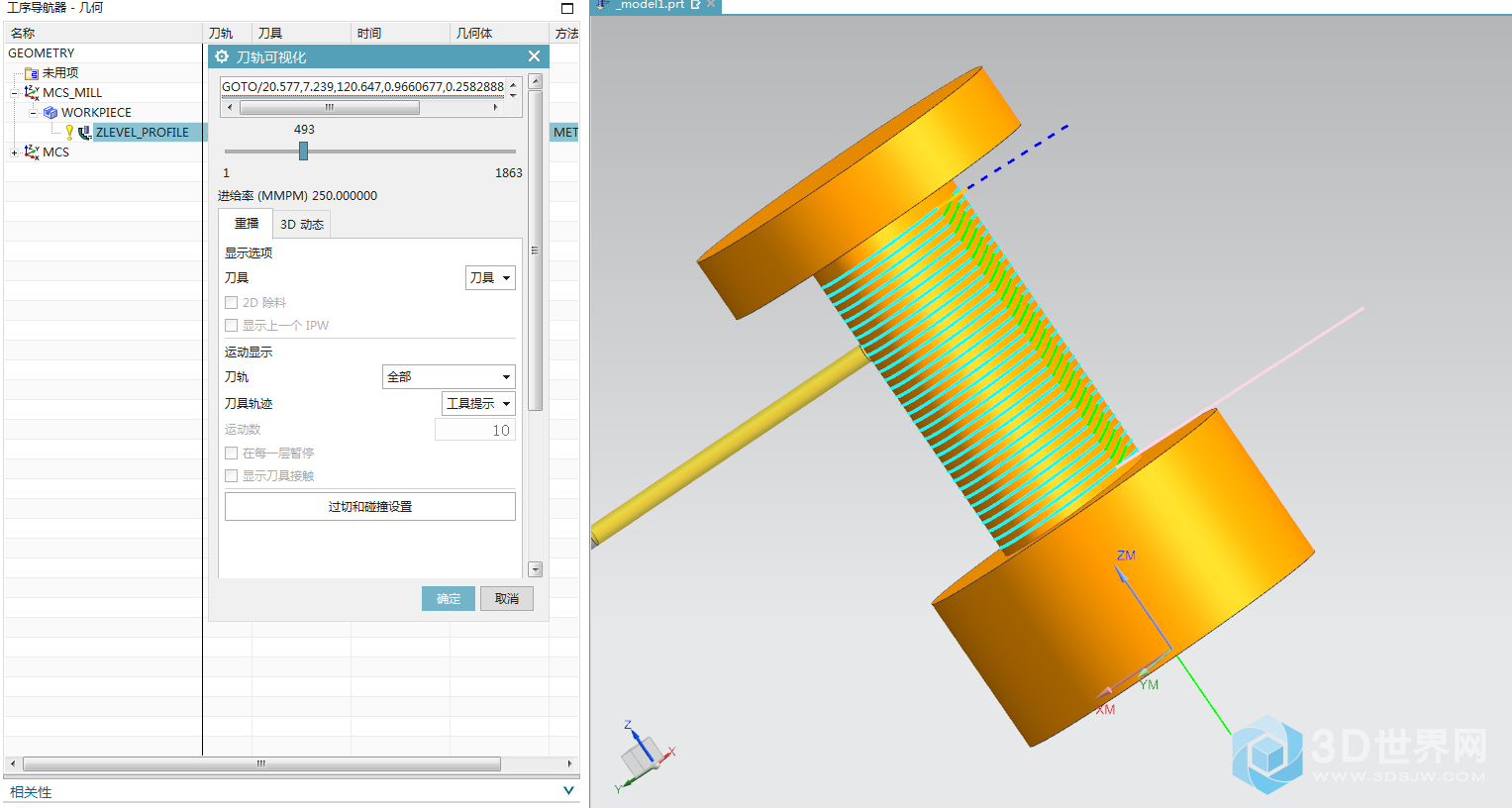The image size is (1512, 808).
Task: Cancel with the 取消 button
Action: point(507,599)
